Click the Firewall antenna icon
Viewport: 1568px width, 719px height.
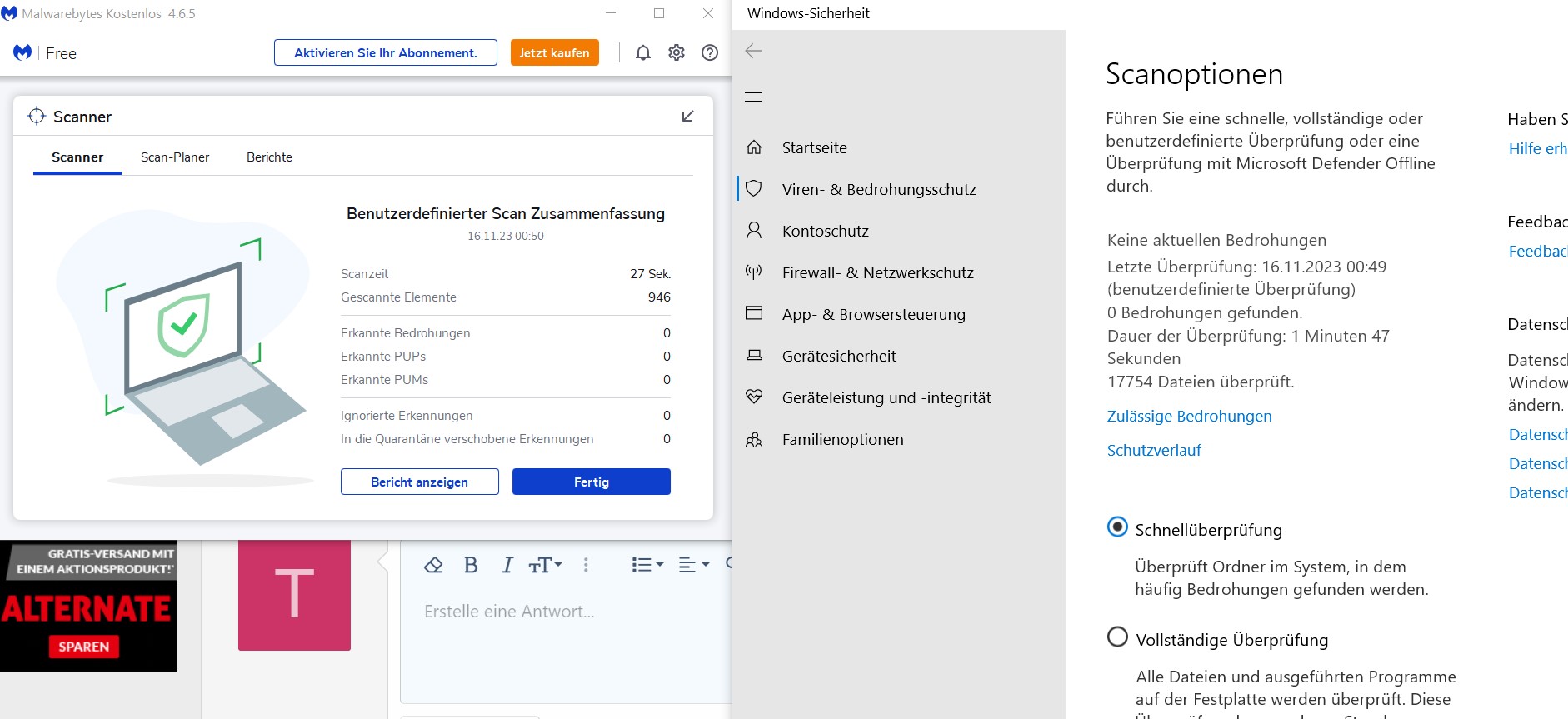coord(754,272)
